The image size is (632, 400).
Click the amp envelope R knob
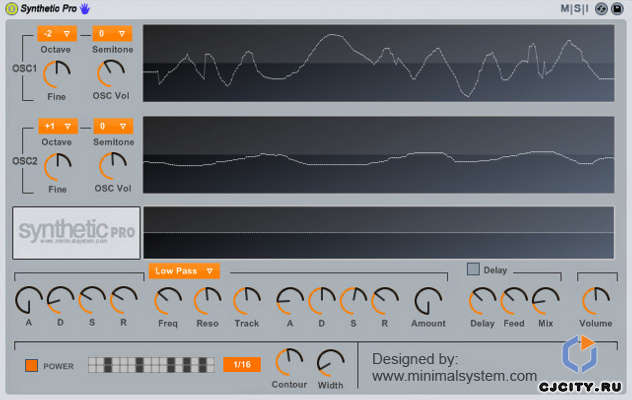coord(124,300)
